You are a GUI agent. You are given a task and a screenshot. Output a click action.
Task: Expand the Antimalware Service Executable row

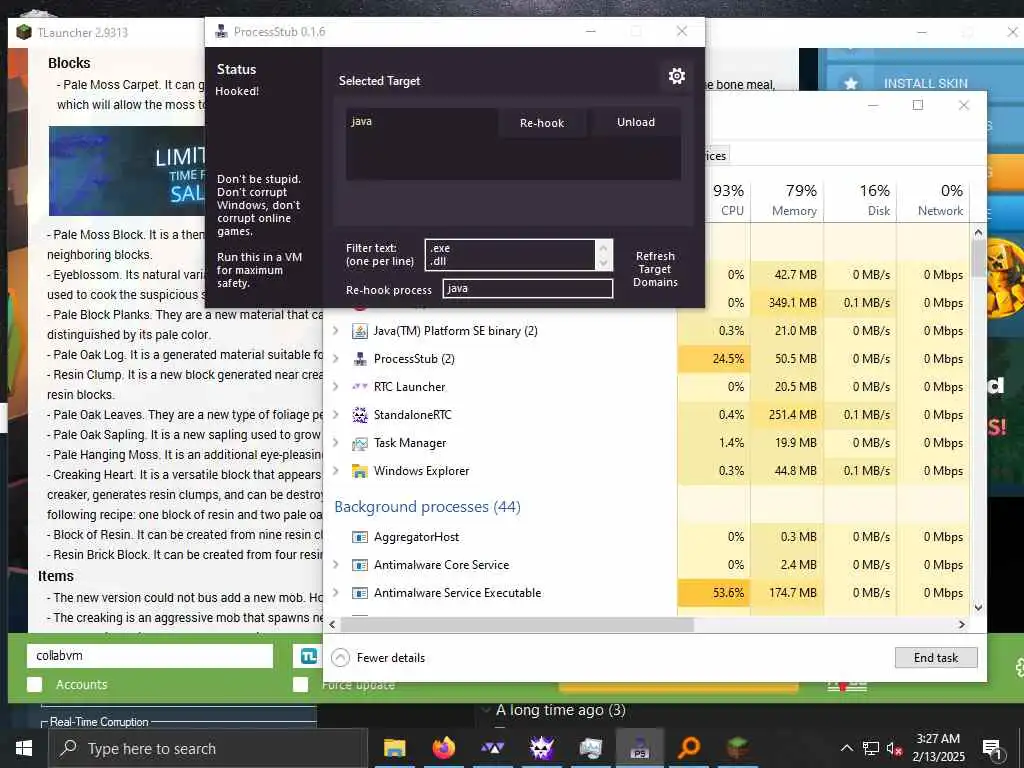pyautogui.click(x=336, y=593)
